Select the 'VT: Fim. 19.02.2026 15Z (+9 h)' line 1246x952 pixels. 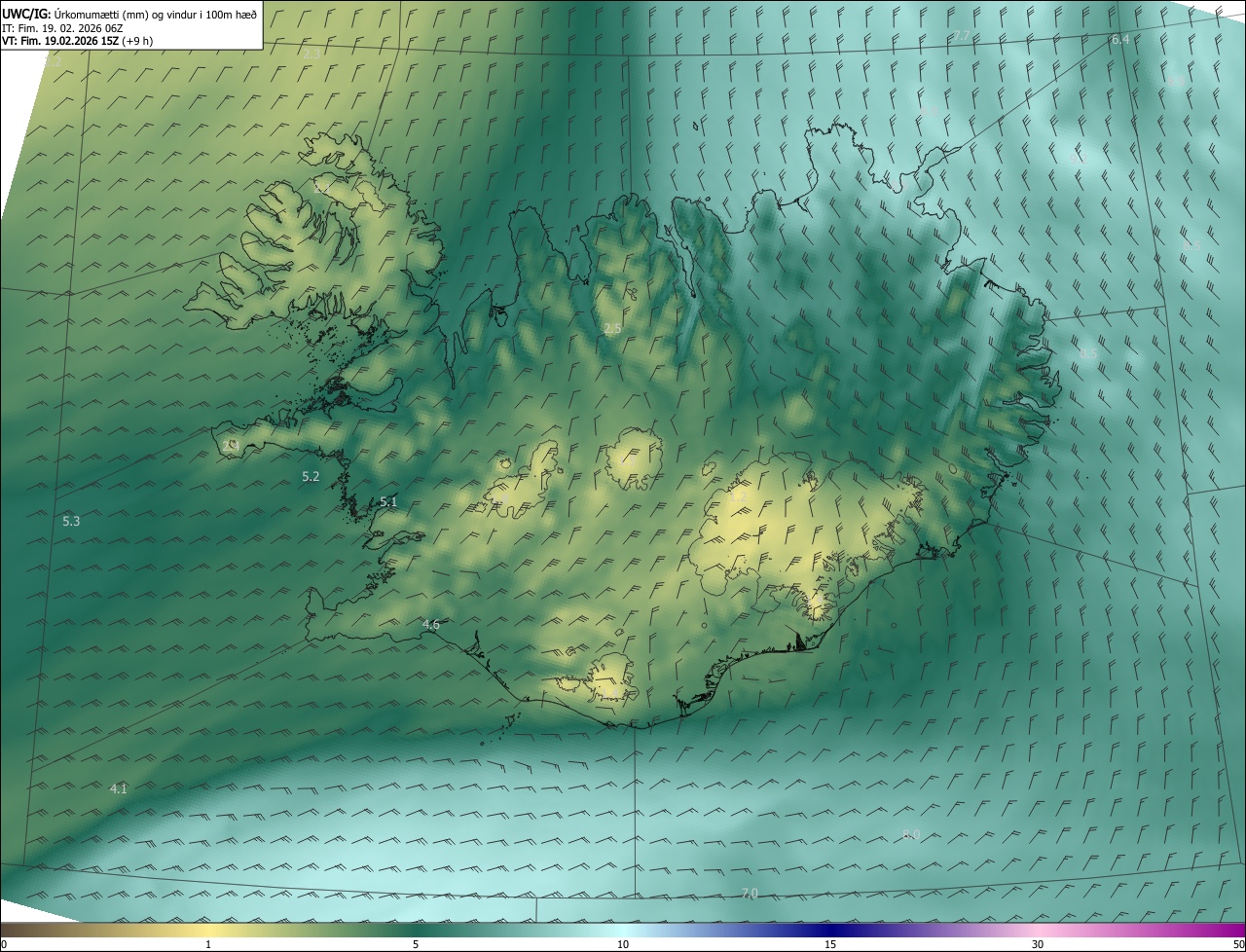click(x=78, y=41)
